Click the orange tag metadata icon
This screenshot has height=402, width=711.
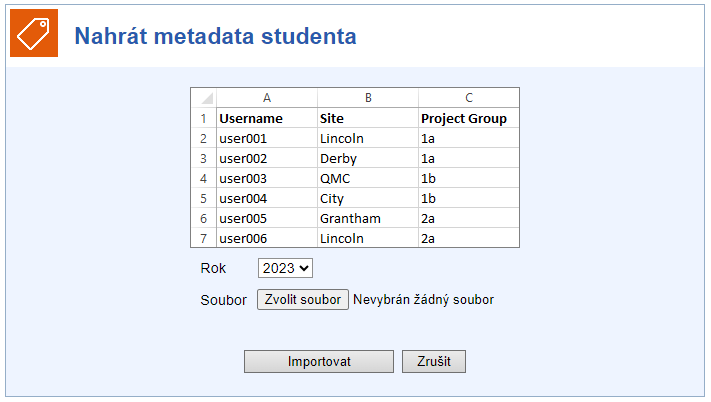click(x=34, y=33)
